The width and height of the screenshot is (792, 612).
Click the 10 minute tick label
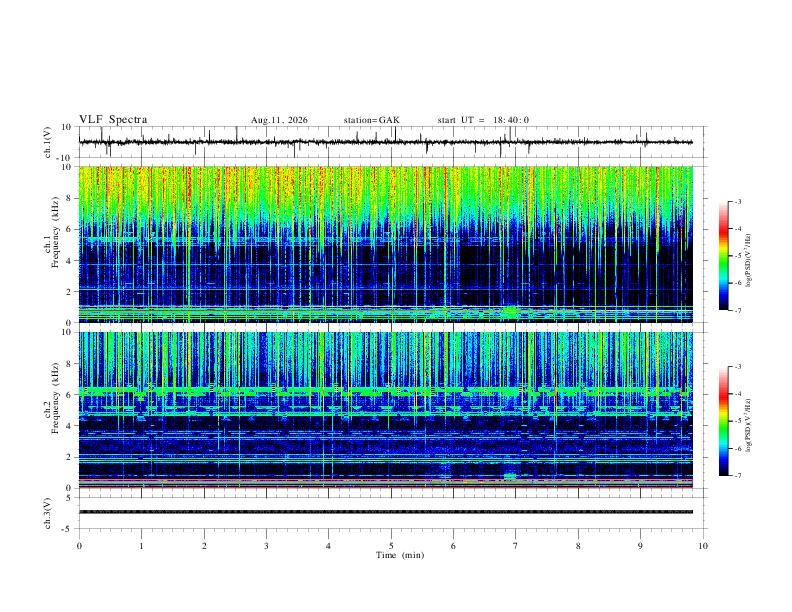(x=703, y=546)
